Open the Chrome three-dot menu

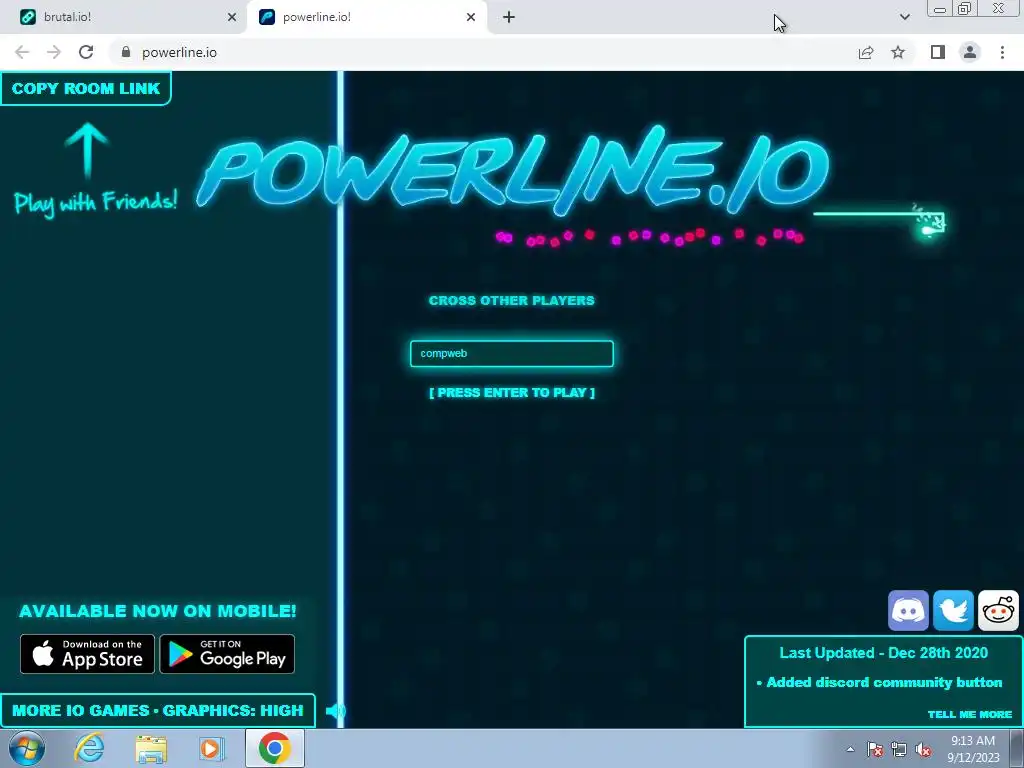1002,52
